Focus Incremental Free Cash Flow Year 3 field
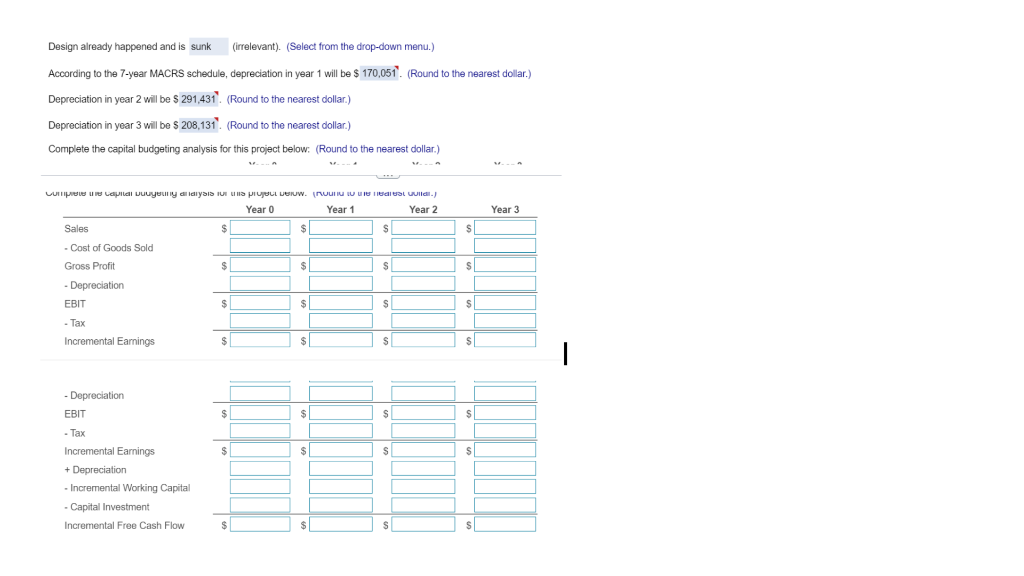This screenshot has width=1024, height=576. (505, 524)
